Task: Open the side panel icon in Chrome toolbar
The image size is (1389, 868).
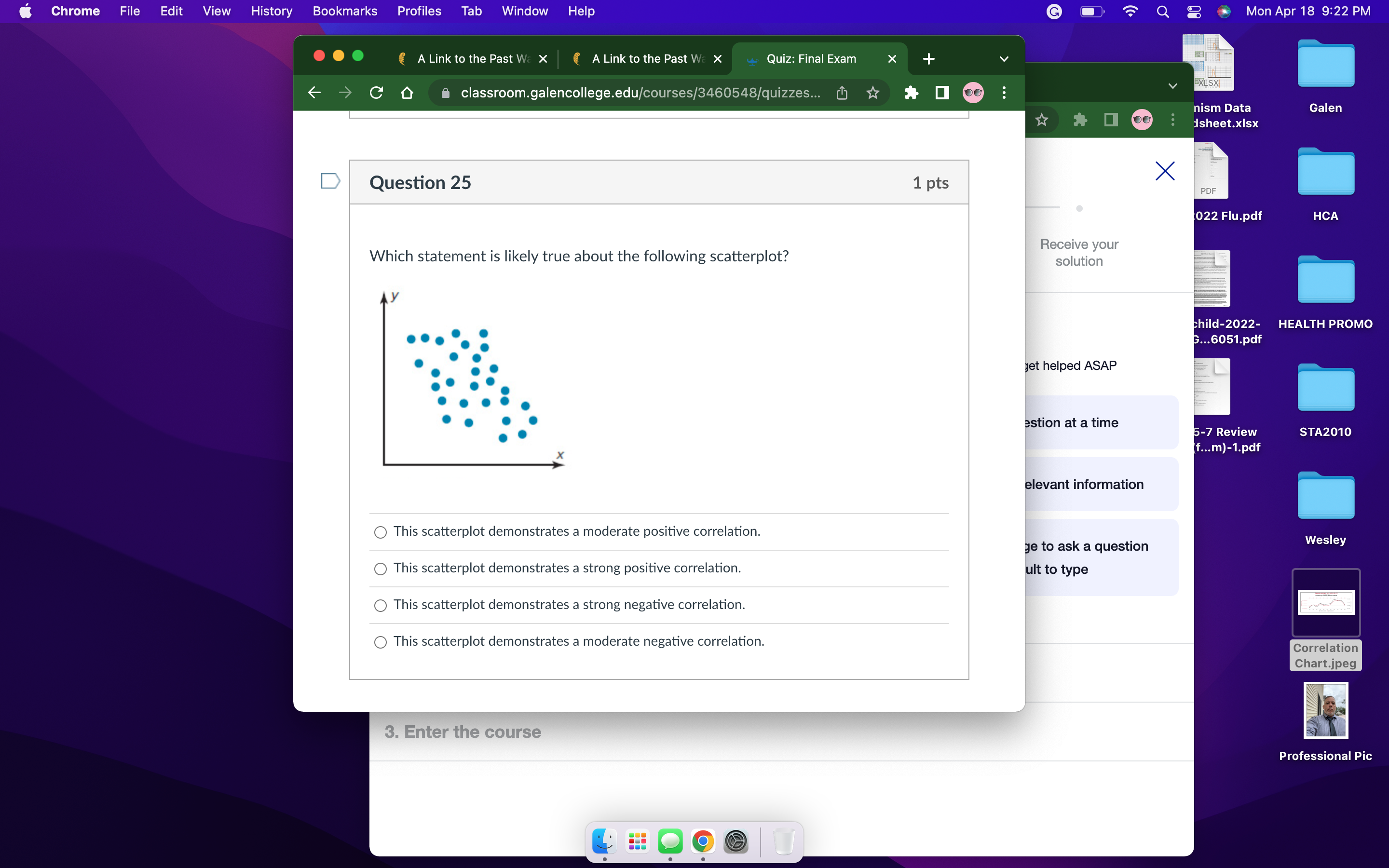Action: pyautogui.click(x=942, y=93)
